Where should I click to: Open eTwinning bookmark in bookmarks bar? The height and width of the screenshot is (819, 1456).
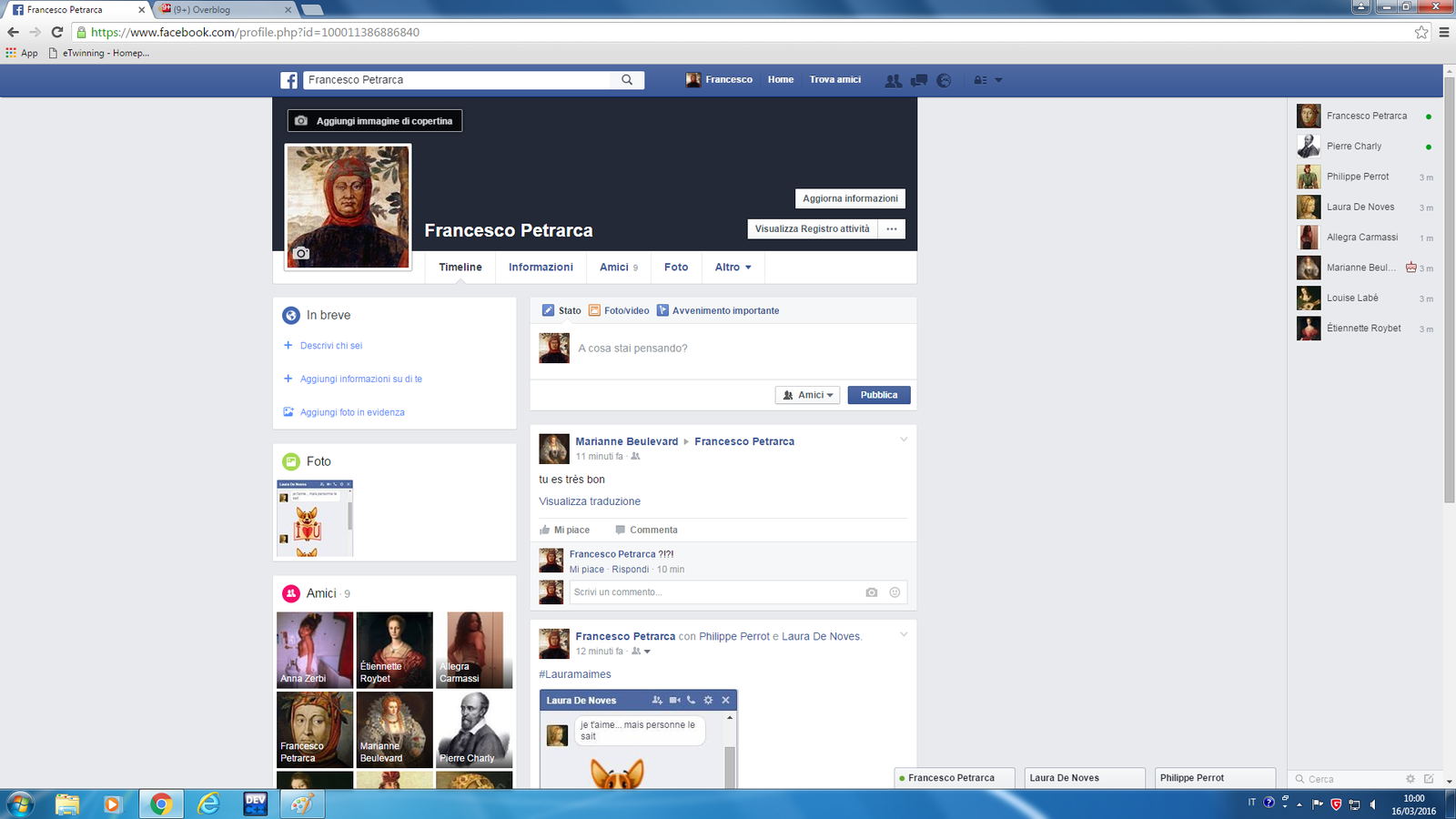[x=99, y=53]
